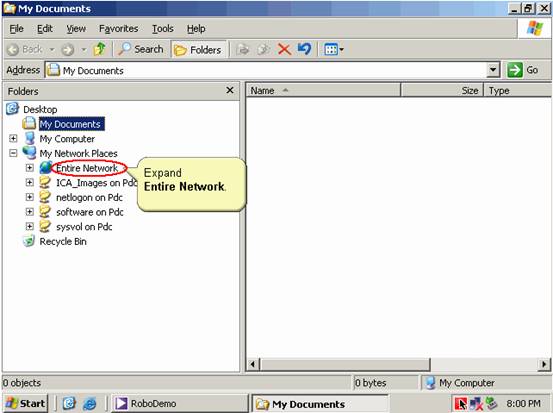Open the Address bar dropdown arrow

click(x=493, y=70)
